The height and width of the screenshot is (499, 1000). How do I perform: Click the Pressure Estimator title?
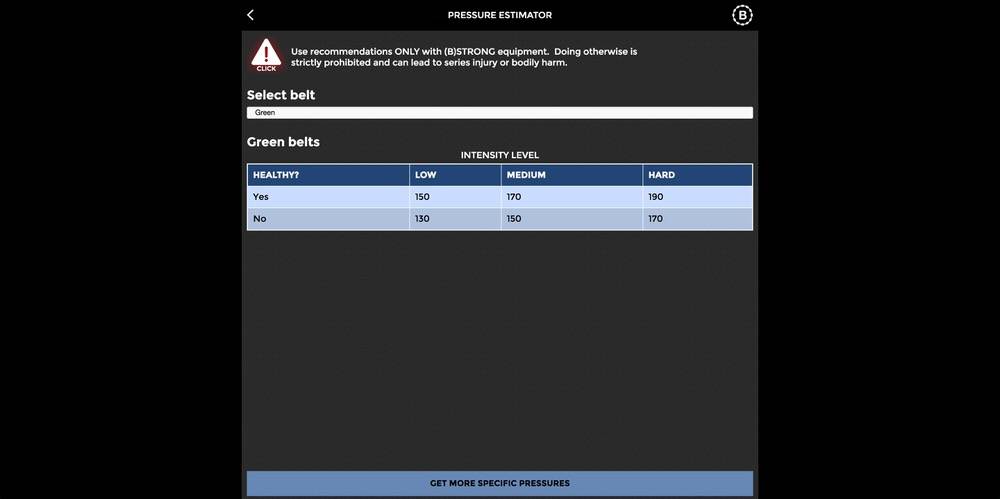tap(499, 15)
